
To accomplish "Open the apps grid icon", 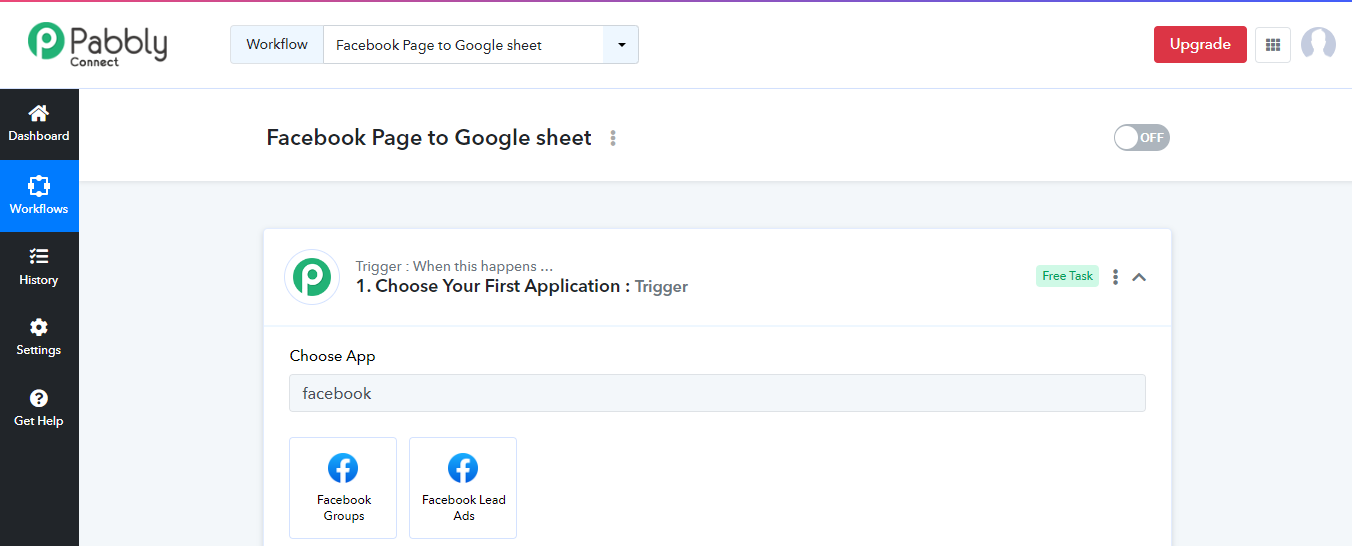I will point(1273,45).
